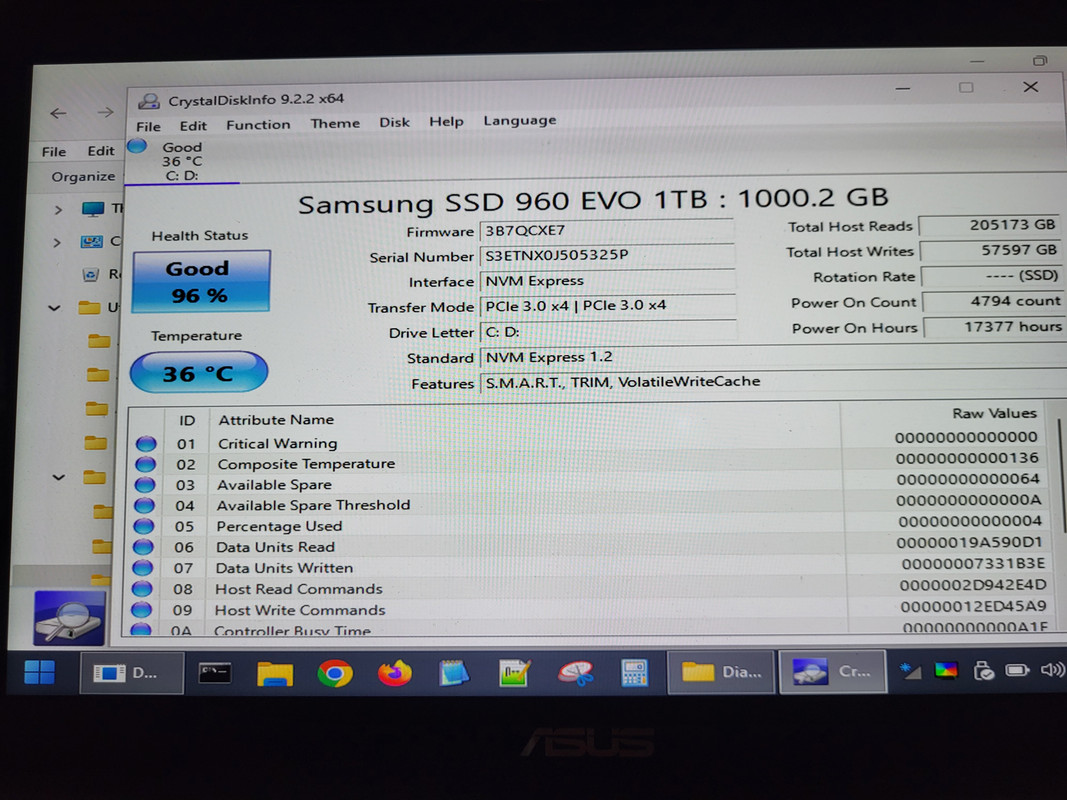Click the Rotation Rate value ---- (SSD)
This screenshot has height=800, width=1067.
click(x=991, y=276)
